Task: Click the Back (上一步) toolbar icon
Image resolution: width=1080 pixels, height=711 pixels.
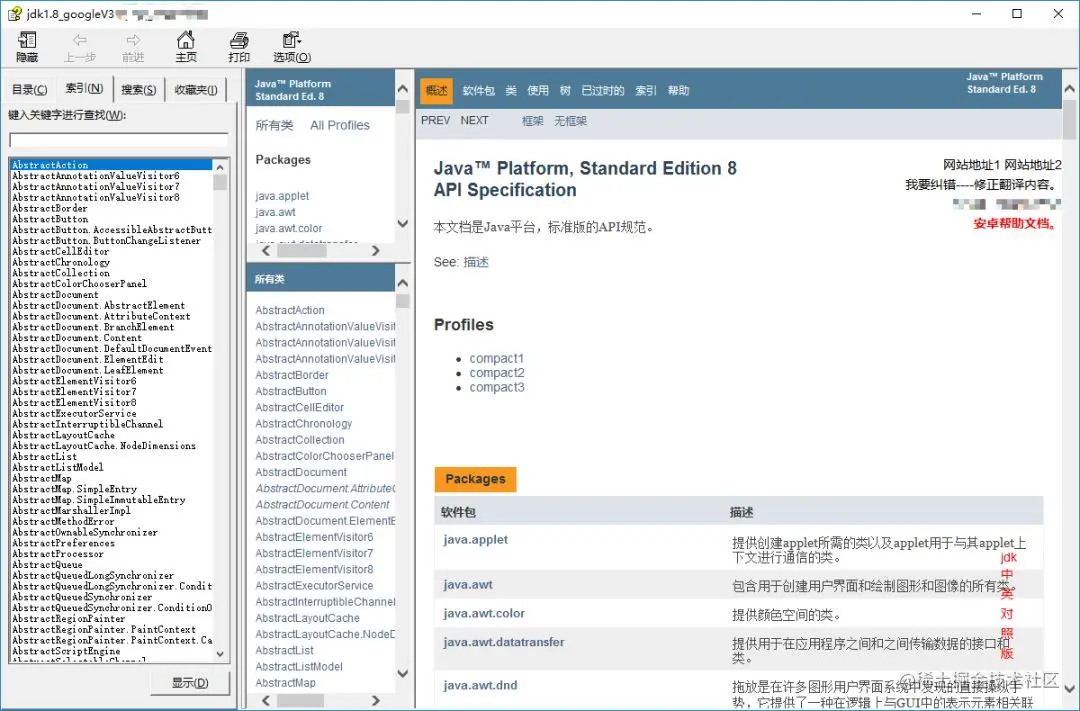Action: (x=80, y=48)
